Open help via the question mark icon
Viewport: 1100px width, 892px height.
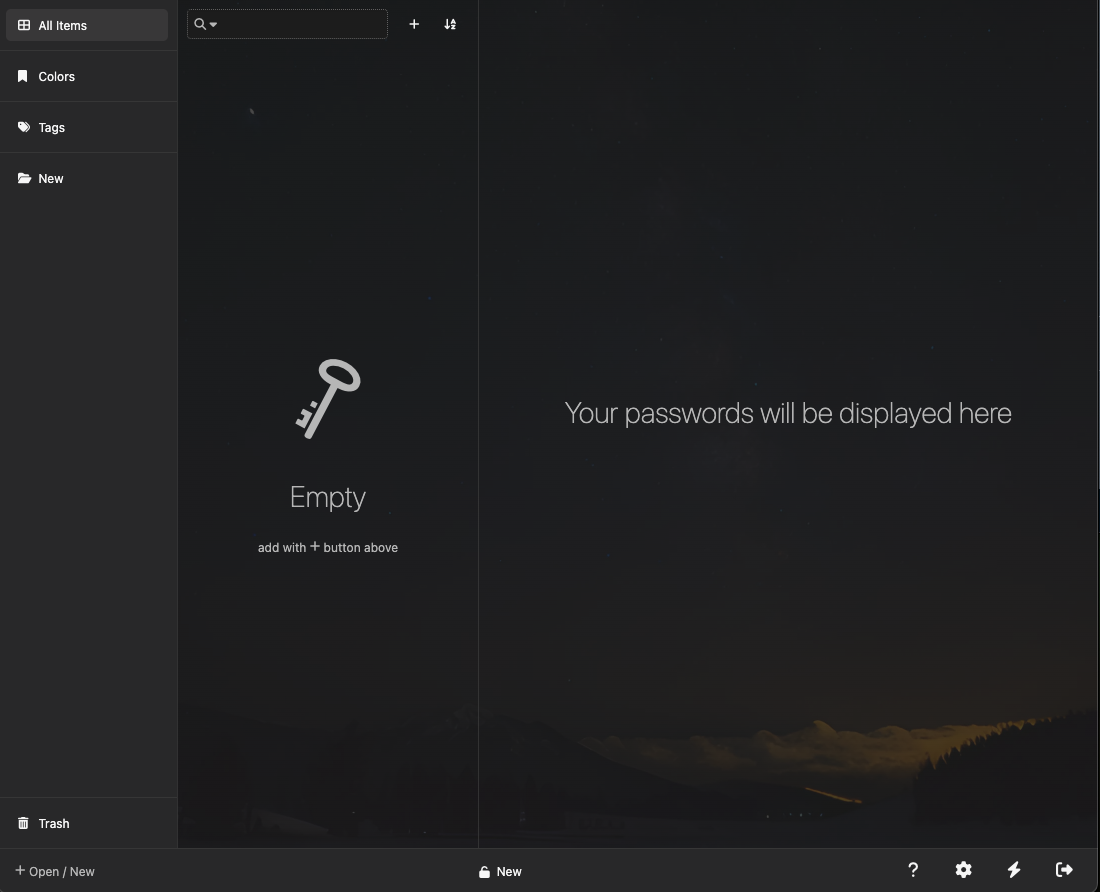[x=913, y=870]
